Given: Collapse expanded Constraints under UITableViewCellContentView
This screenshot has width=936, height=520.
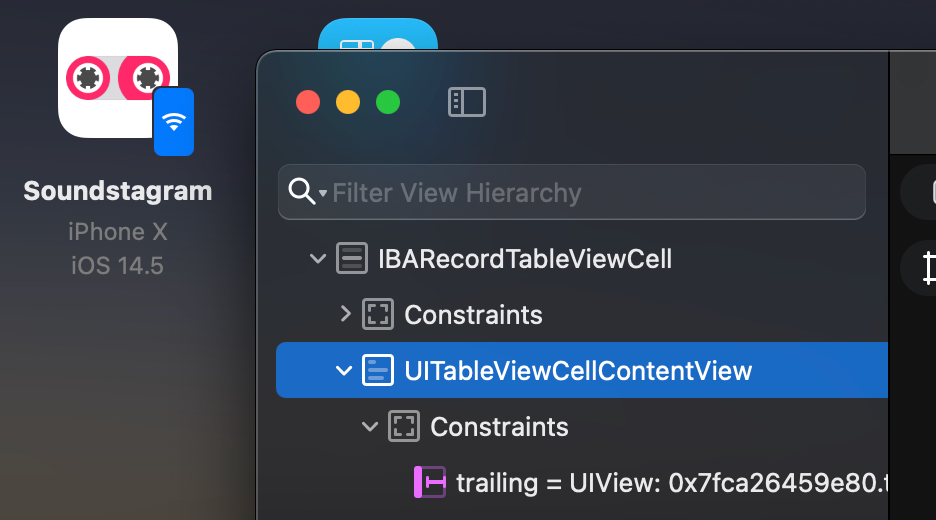Looking at the screenshot, I should coord(370,427).
